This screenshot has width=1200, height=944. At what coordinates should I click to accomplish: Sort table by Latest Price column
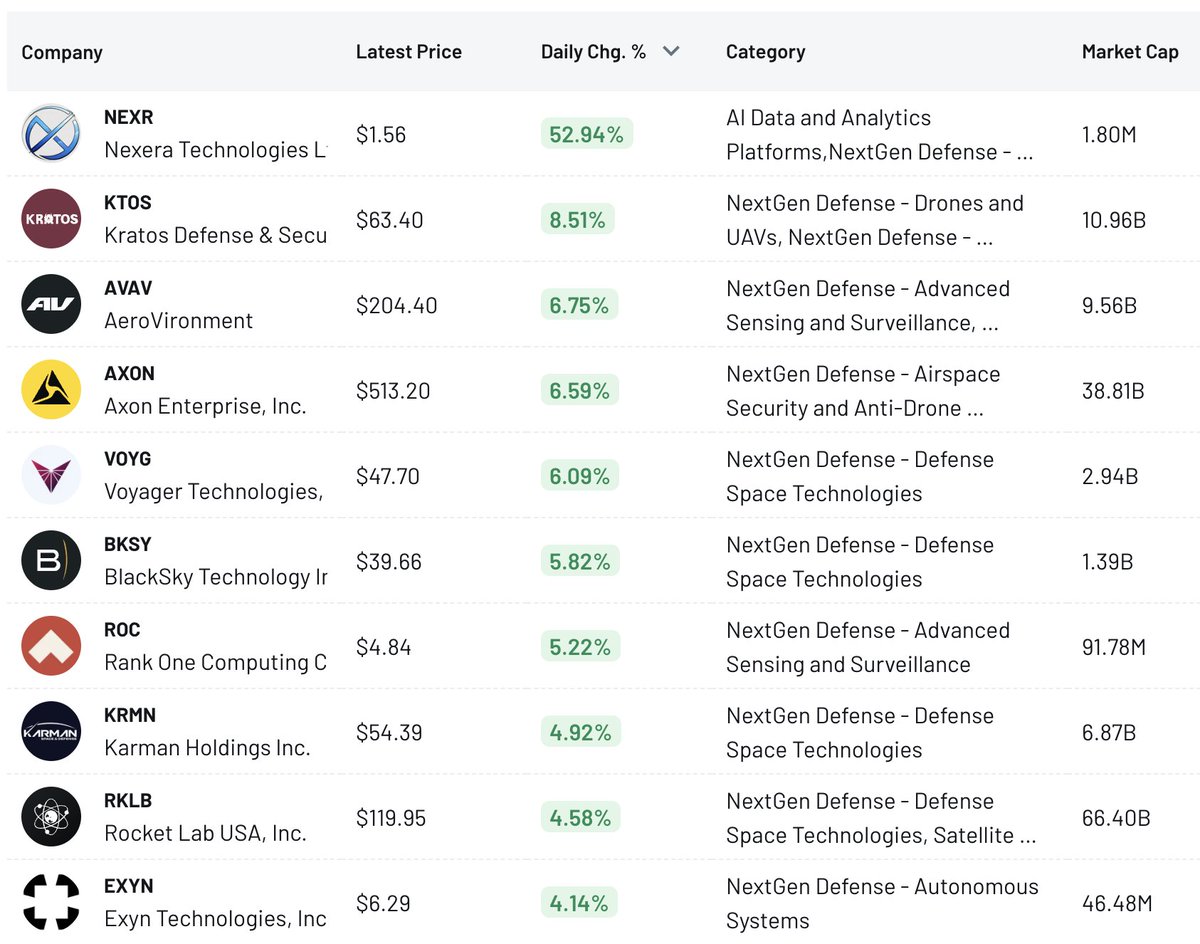point(409,52)
